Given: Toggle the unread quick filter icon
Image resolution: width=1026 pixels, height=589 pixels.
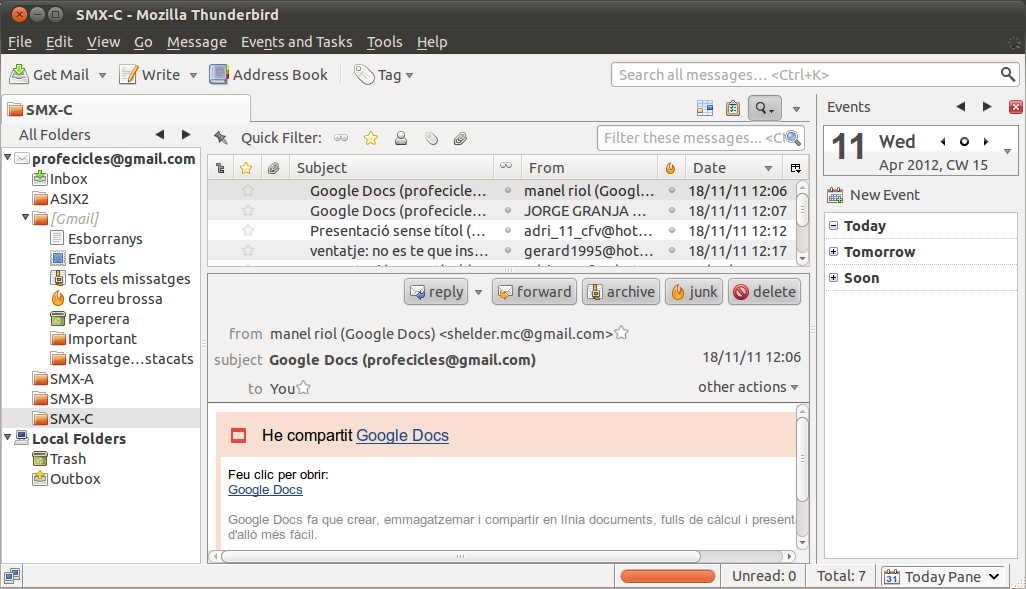Looking at the screenshot, I should [x=342, y=138].
